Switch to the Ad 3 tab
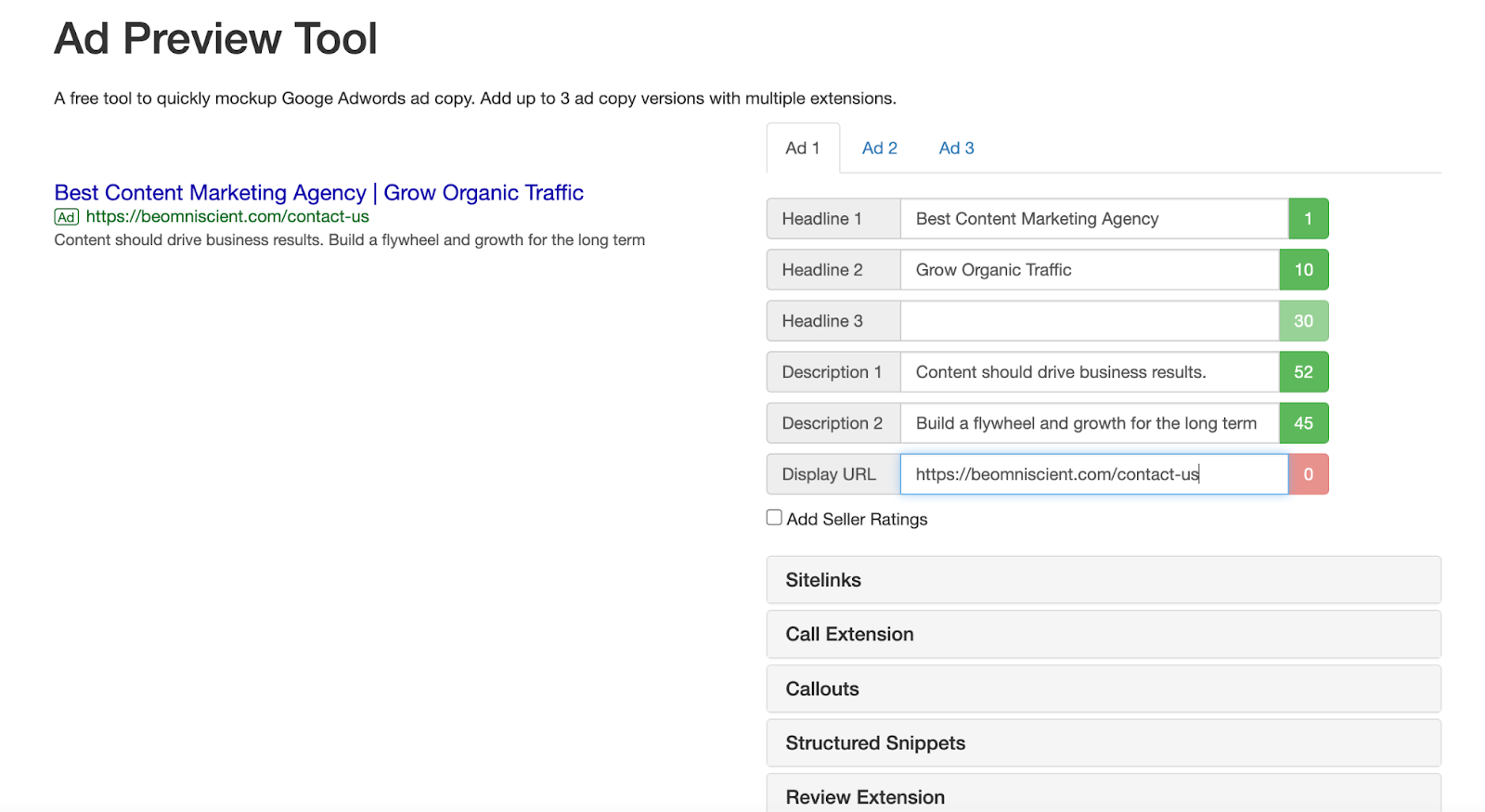 pos(956,148)
